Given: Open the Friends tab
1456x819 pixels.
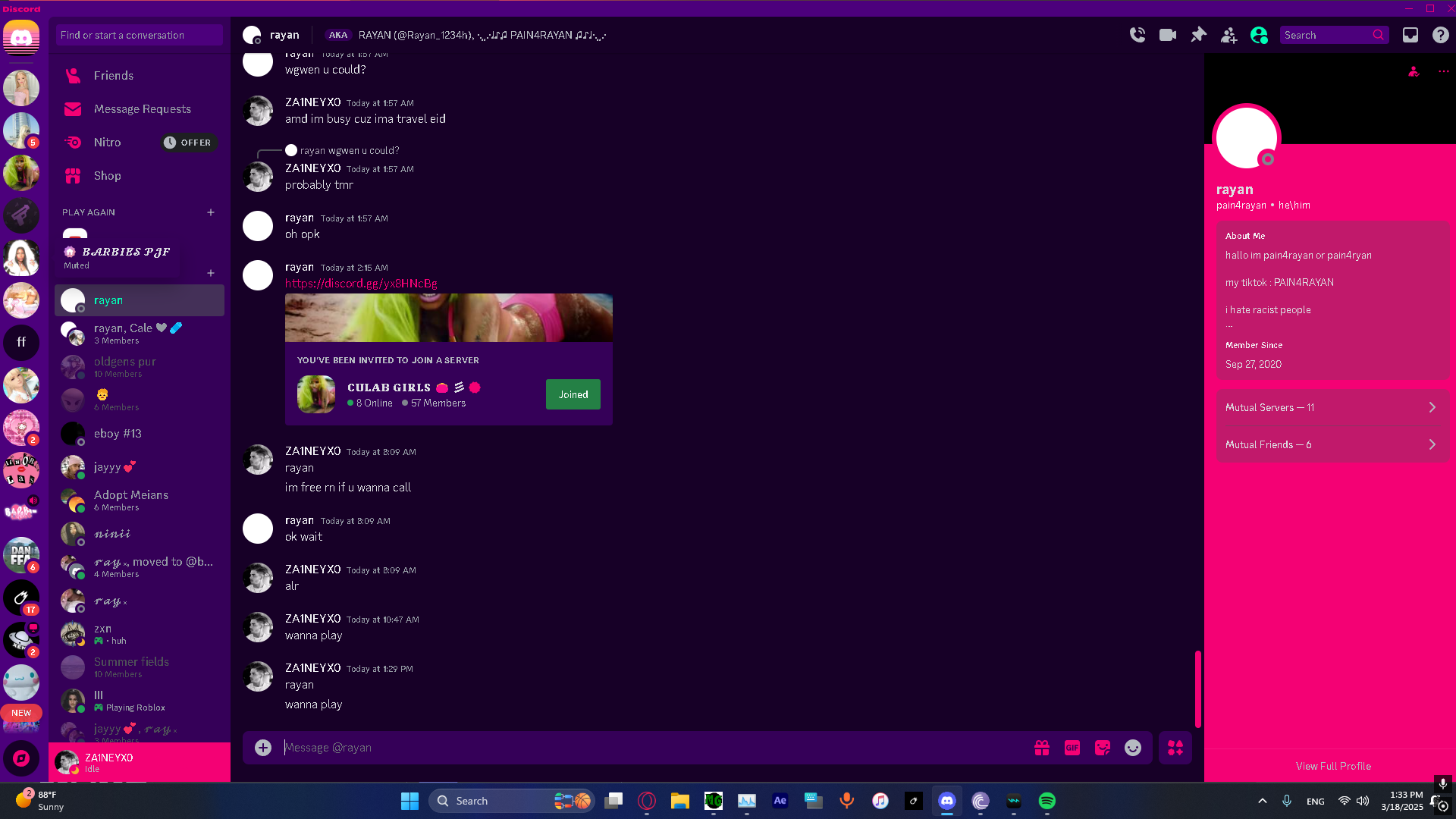Looking at the screenshot, I should [x=114, y=76].
